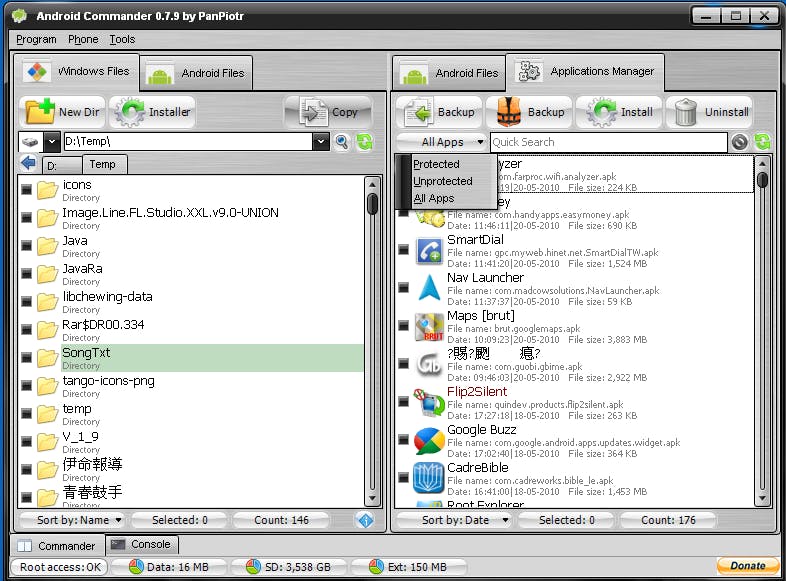
Task: Click the Temp breadcrumb button
Action: point(104,164)
